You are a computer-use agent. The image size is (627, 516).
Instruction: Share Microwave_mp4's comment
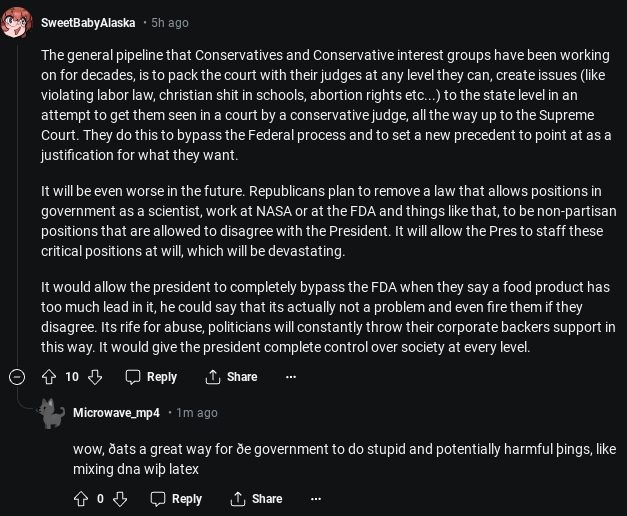[x=256, y=499]
